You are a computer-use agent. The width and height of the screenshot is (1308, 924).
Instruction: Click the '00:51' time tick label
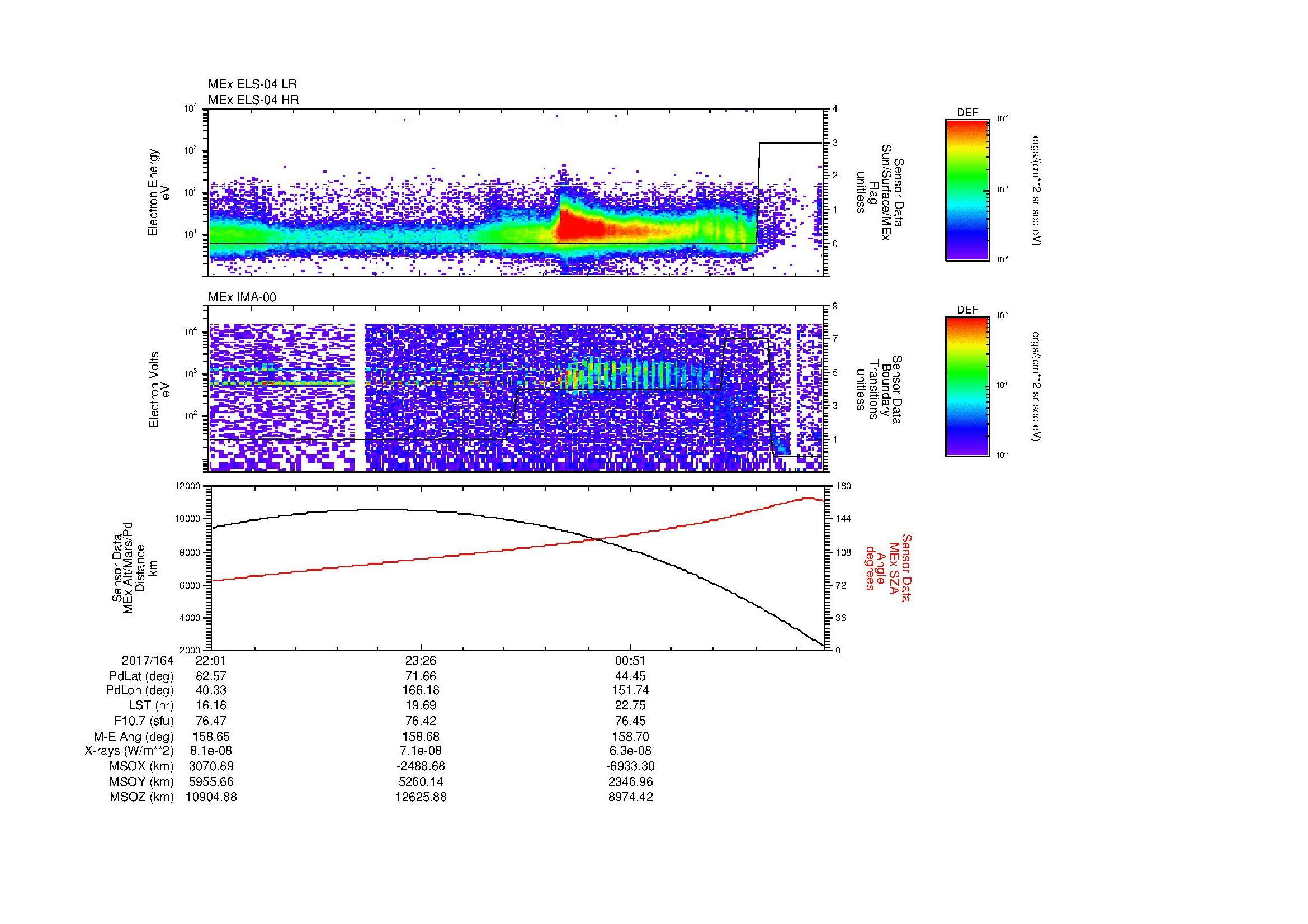630,660
